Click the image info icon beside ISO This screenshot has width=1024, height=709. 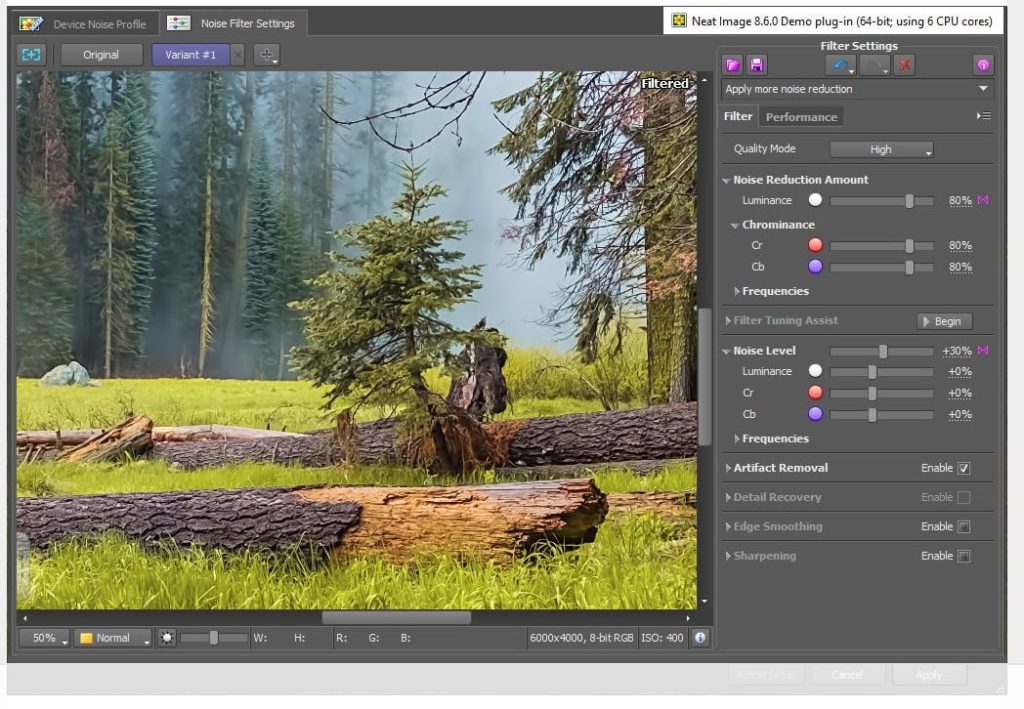[x=700, y=637]
